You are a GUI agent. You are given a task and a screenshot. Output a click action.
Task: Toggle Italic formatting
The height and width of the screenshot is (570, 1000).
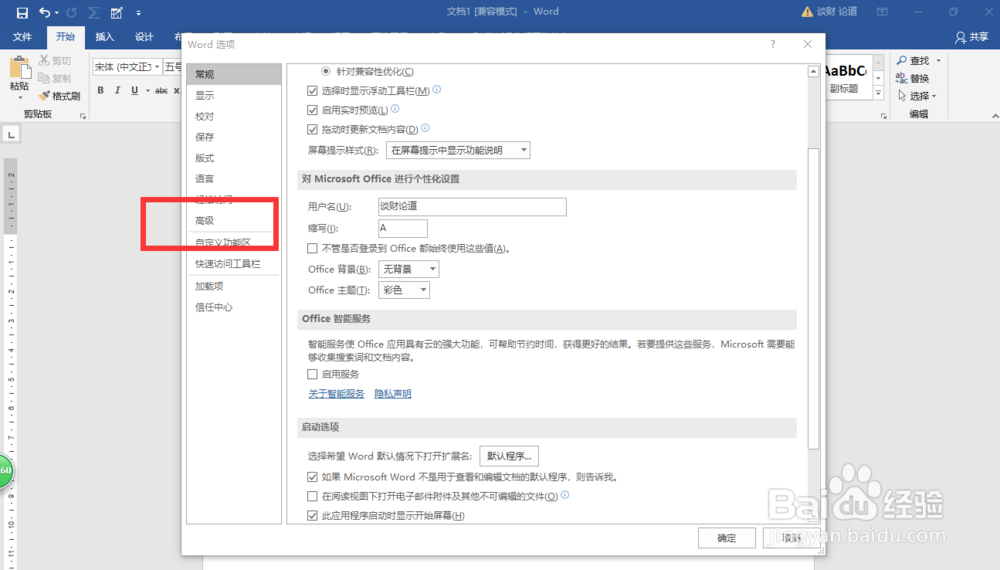(117, 91)
